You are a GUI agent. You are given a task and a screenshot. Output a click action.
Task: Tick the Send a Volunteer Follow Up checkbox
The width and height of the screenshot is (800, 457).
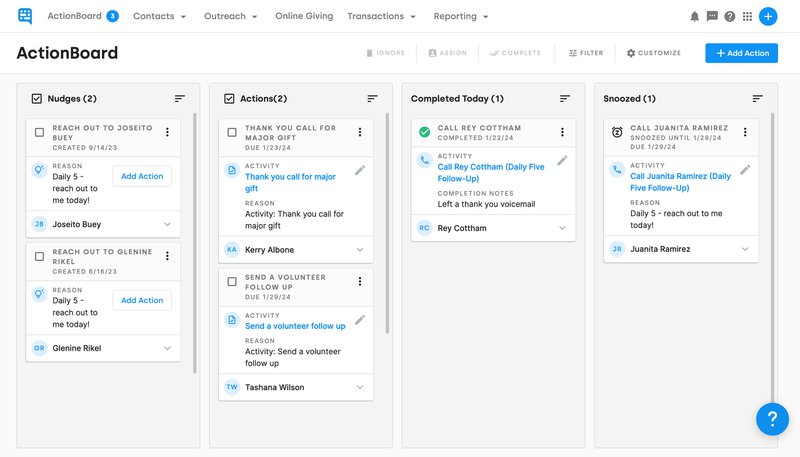pyautogui.click(x=232, y=282)
